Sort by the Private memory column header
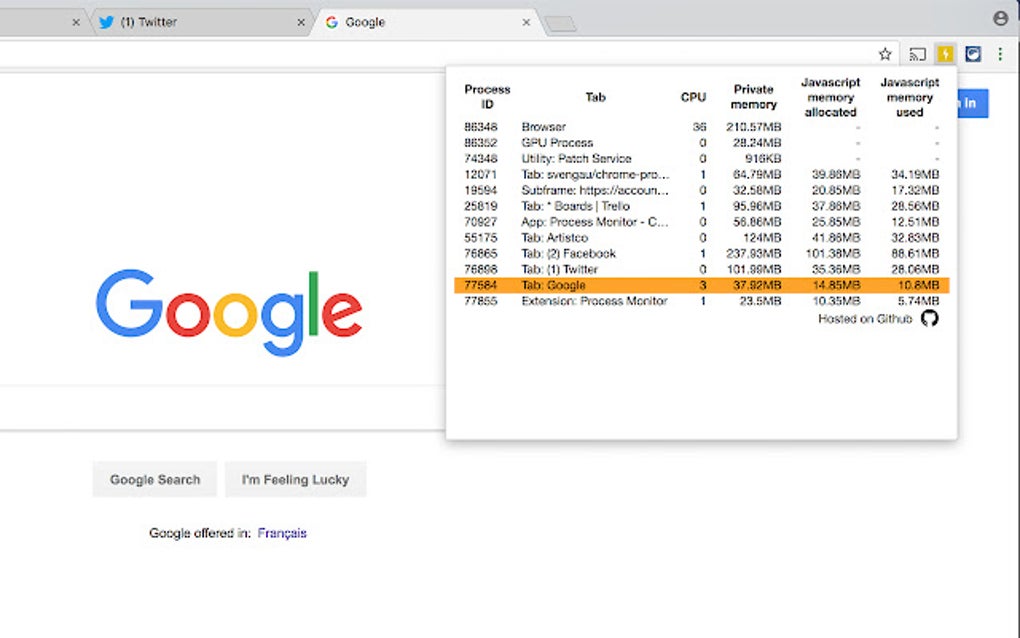 point(753,97)
